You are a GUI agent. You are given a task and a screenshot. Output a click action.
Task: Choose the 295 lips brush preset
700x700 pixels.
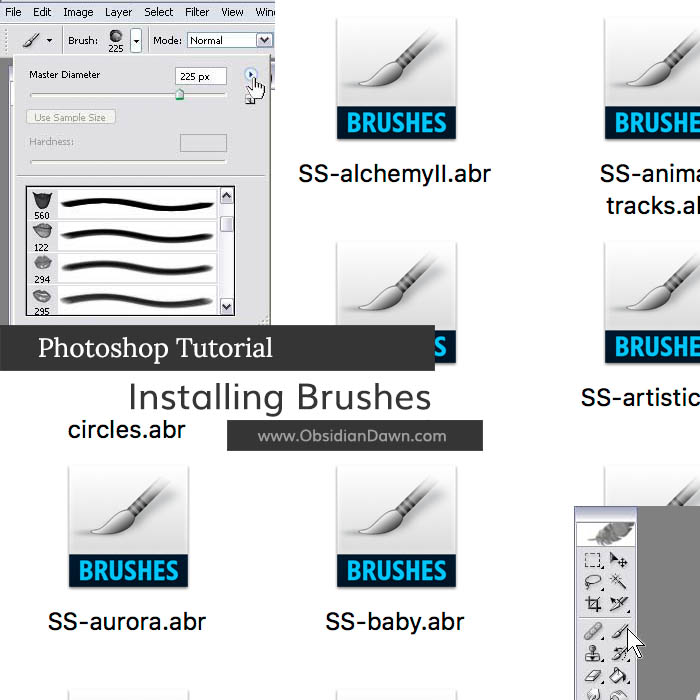(122, 300)
